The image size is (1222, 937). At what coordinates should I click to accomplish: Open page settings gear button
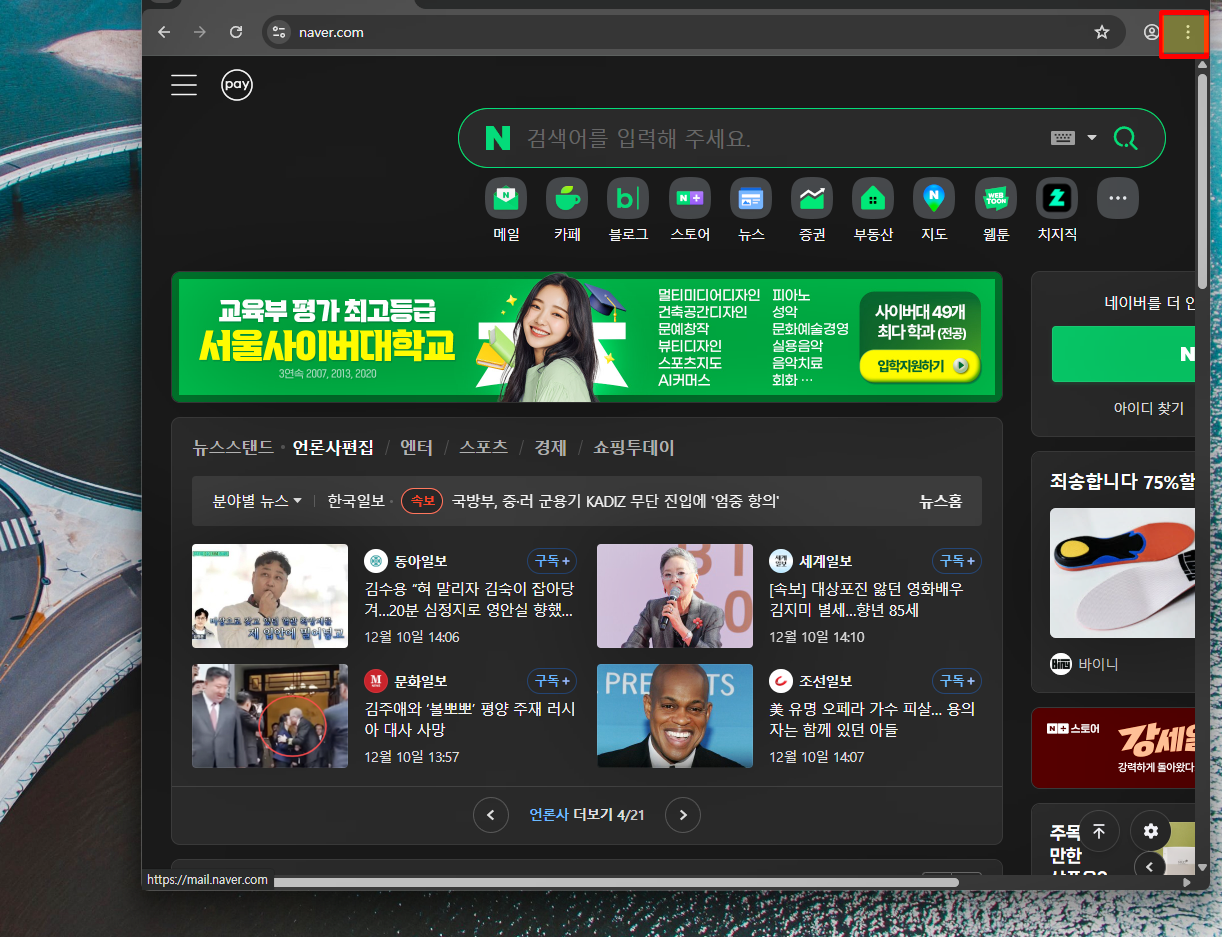tap(1151, 831)
